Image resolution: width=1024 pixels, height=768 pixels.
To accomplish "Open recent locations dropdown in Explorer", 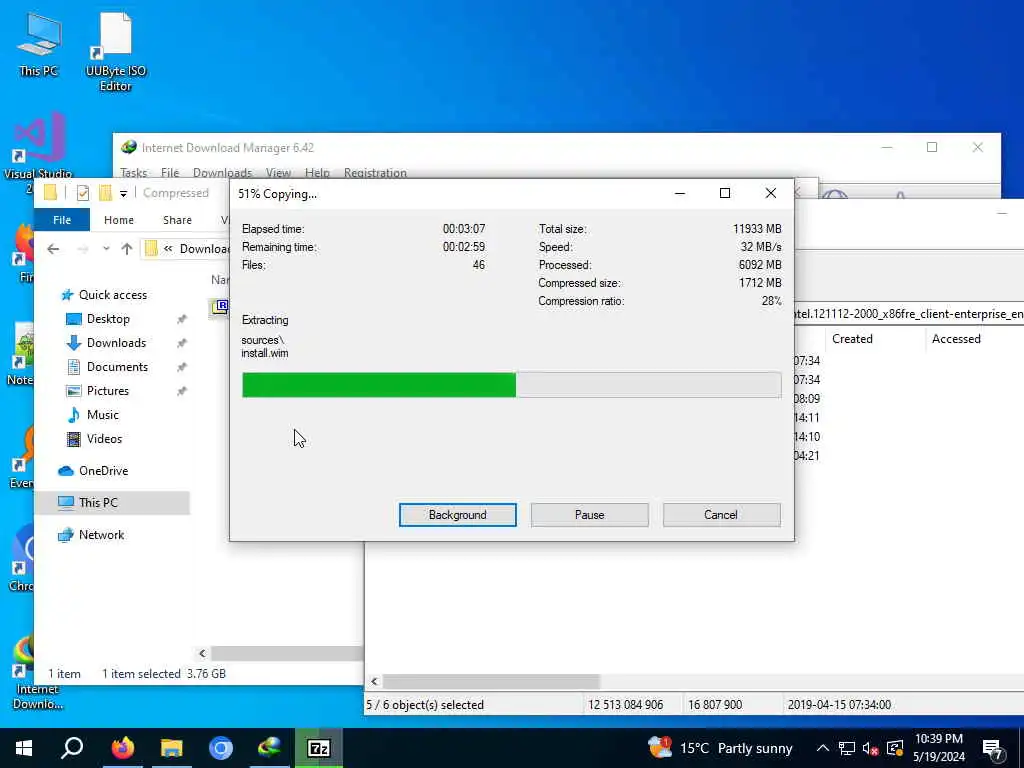I will pyautogui.click(x=106, y=249).
